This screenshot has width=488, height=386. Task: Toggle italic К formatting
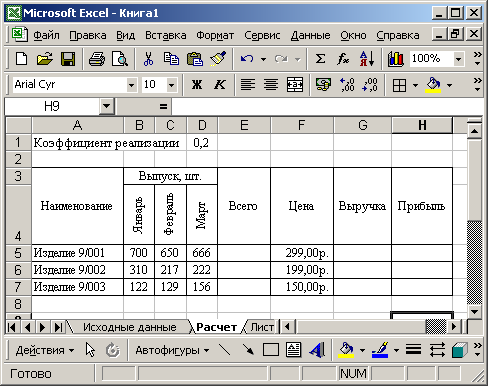220,85
